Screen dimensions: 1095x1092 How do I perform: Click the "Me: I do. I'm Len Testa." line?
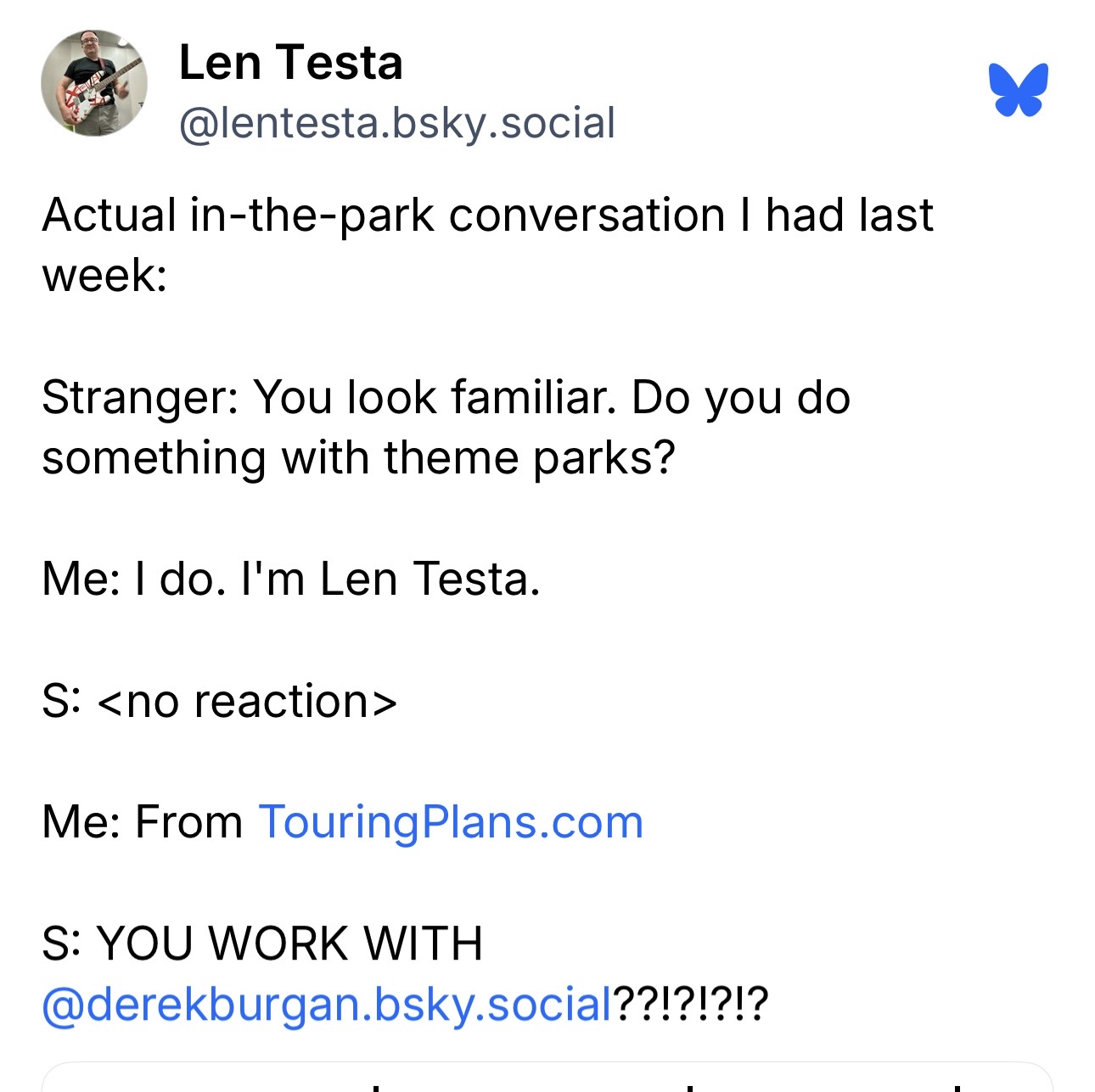pyautogui.click(x=290, y=580)
